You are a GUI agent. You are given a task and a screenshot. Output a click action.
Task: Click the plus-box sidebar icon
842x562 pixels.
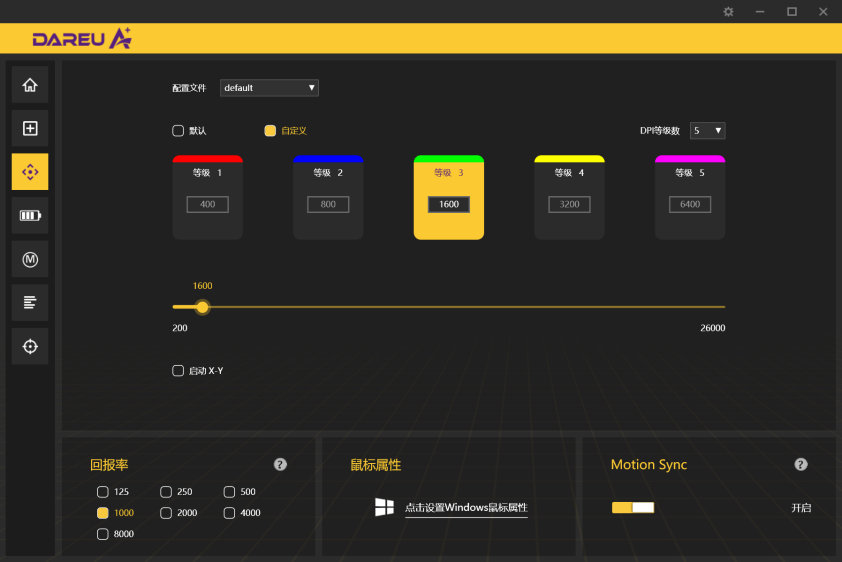point(30,128)
